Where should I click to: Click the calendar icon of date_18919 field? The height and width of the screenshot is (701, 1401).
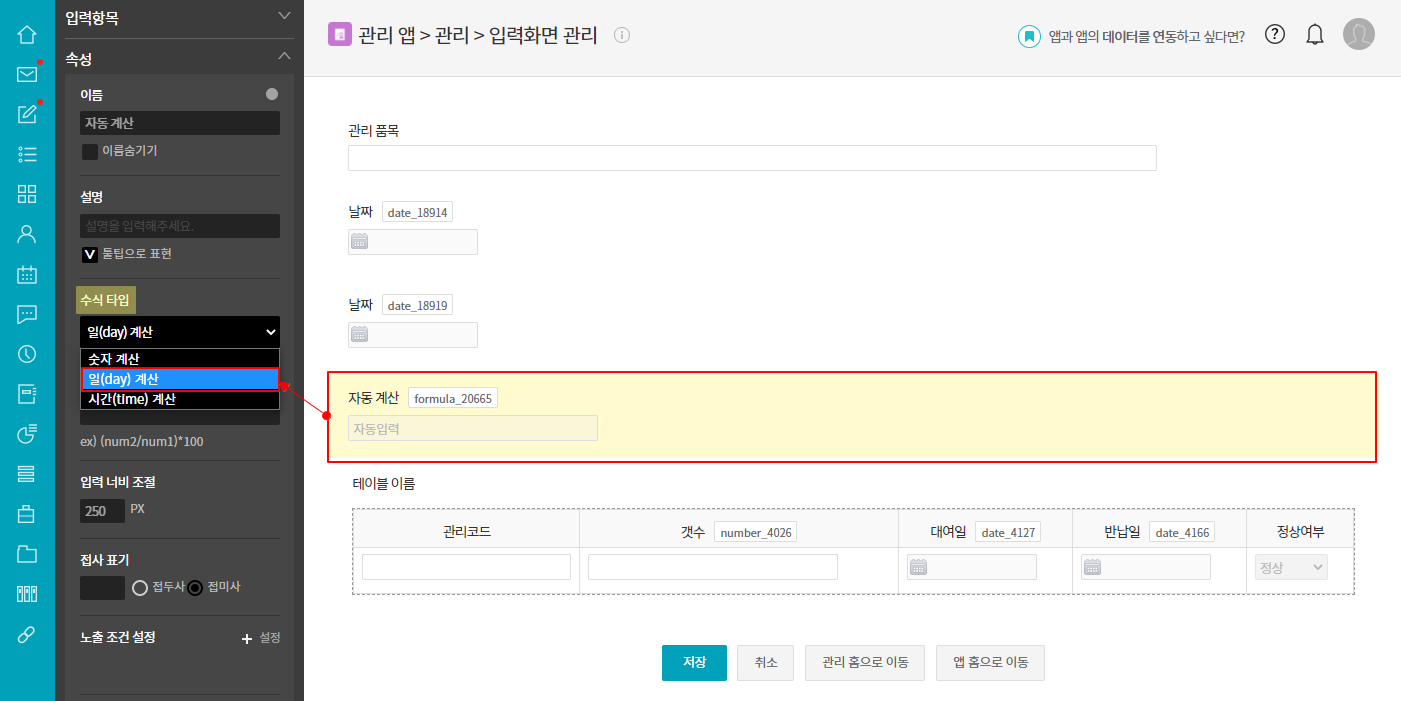pyautogui.click(x=360, y=335)
